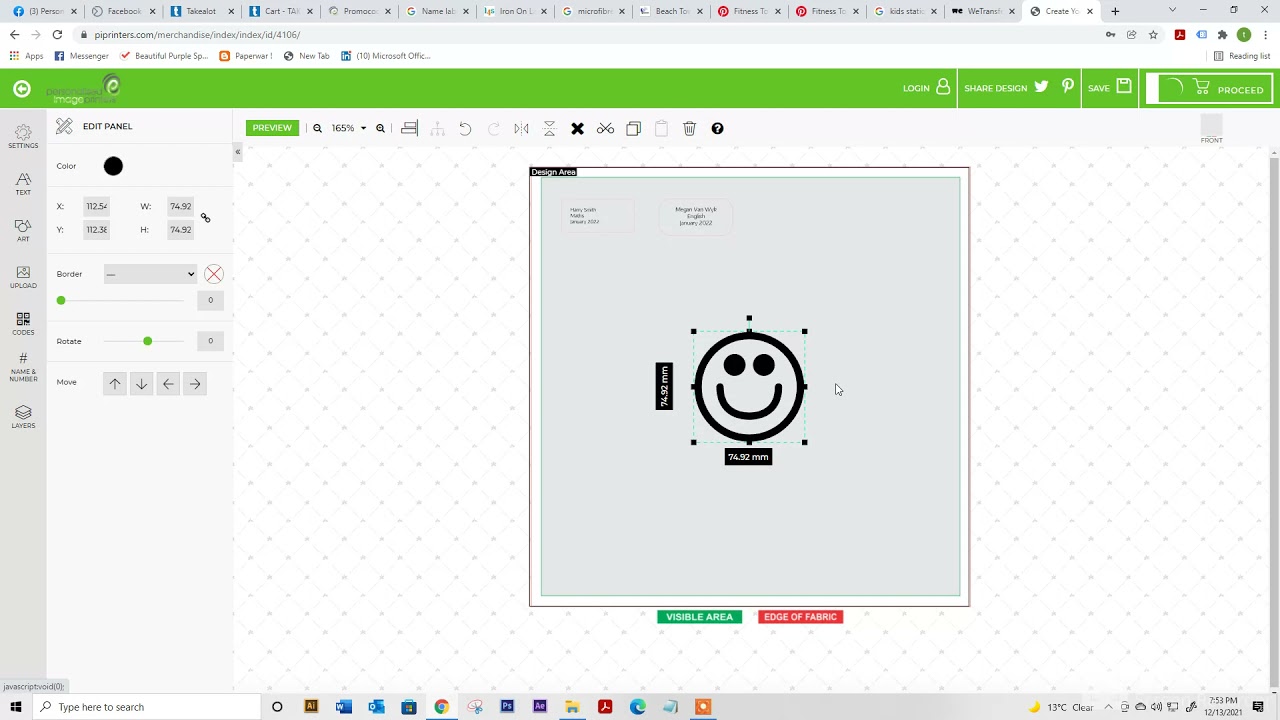The width and height of the screenshot is (1280, 720).
Task: Undo the last action
Action: tap(465, 128)
